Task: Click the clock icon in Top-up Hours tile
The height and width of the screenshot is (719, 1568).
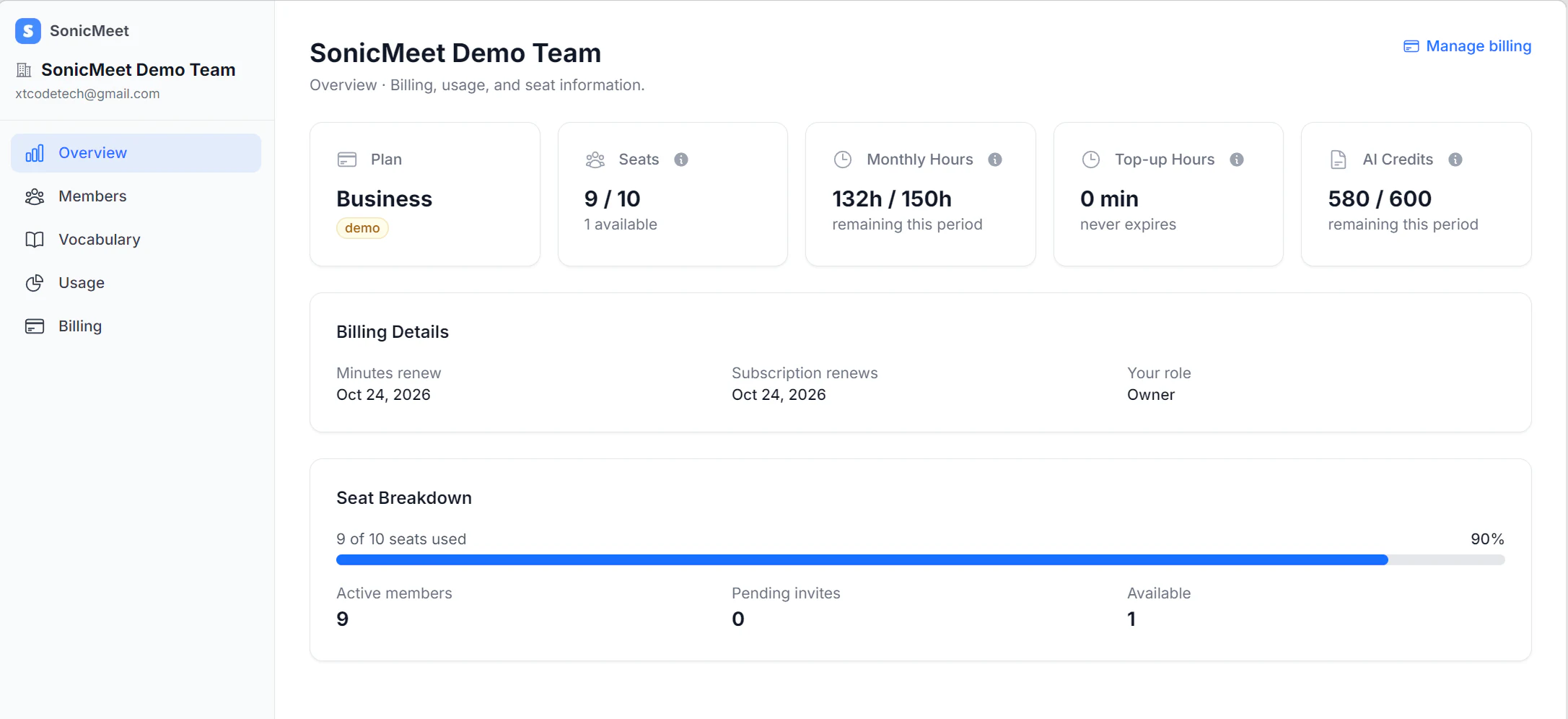Action: coord(1091,160)
